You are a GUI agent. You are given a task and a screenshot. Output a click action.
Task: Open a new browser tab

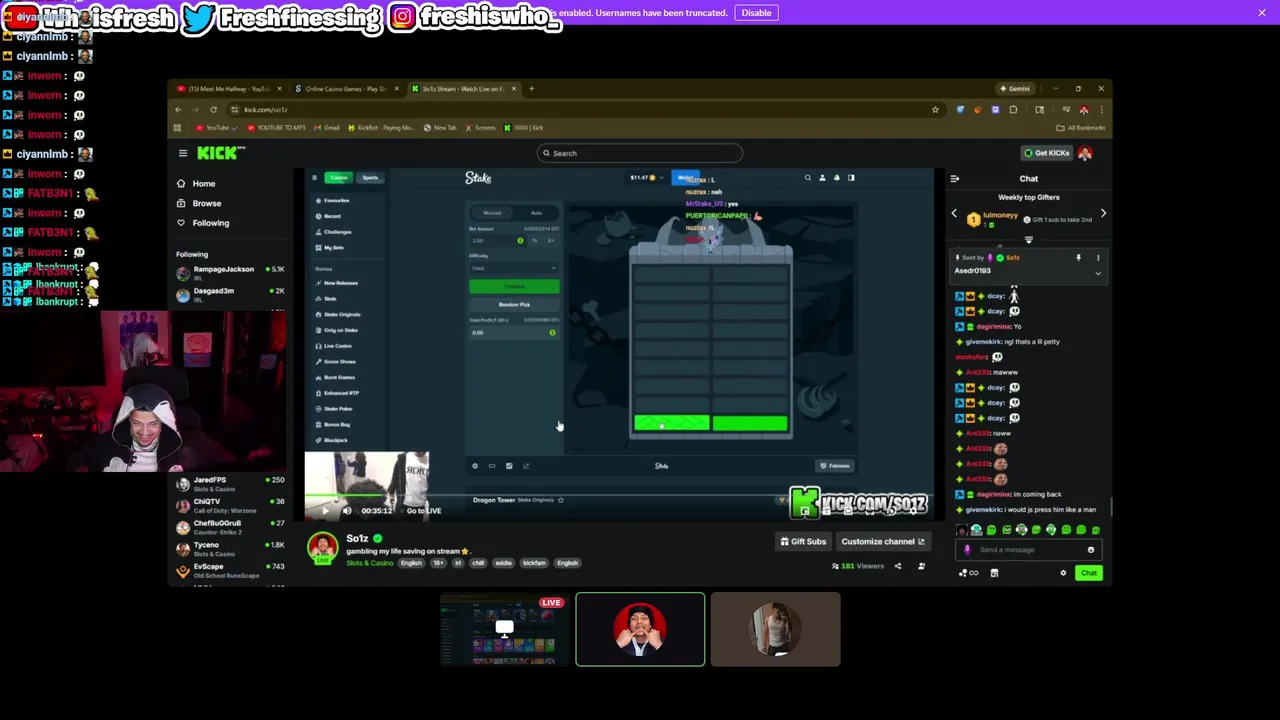pos(531,89)
